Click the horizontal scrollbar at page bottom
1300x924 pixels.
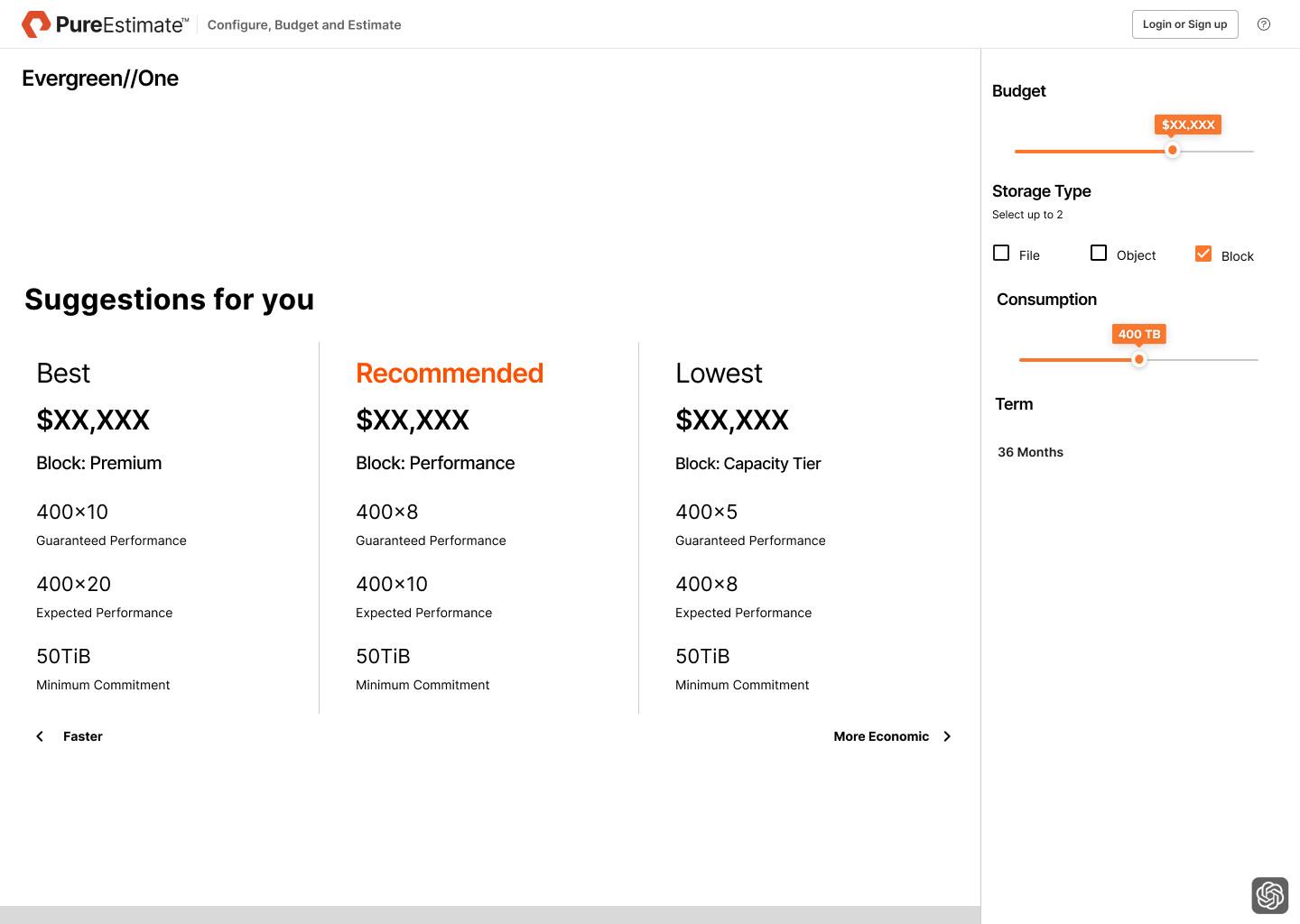tap(489, 914)
